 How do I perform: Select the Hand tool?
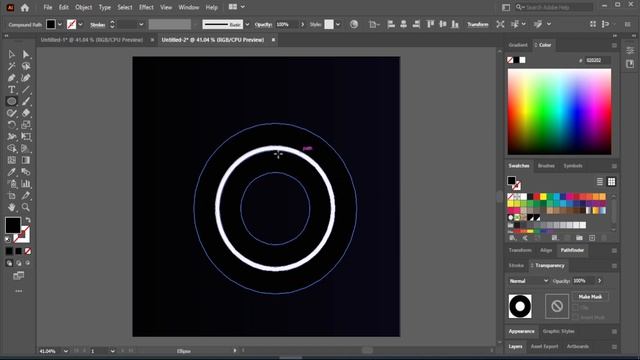click(11, 207)
